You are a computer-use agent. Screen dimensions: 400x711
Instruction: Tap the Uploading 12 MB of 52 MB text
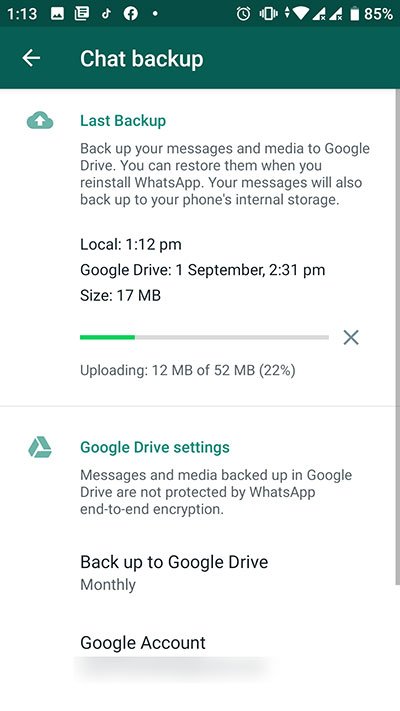[x=188, y=370]
